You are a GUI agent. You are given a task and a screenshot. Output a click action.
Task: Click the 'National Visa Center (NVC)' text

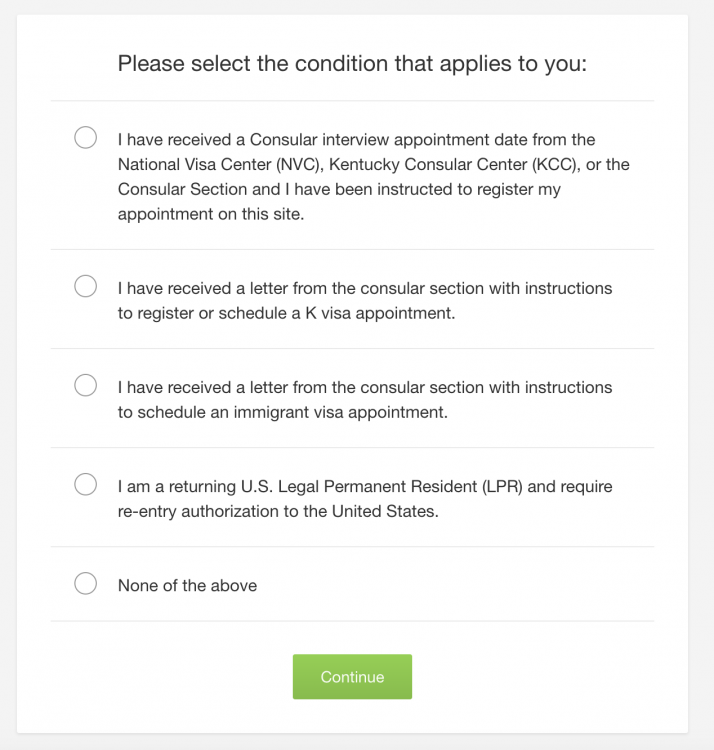[215, 164]
